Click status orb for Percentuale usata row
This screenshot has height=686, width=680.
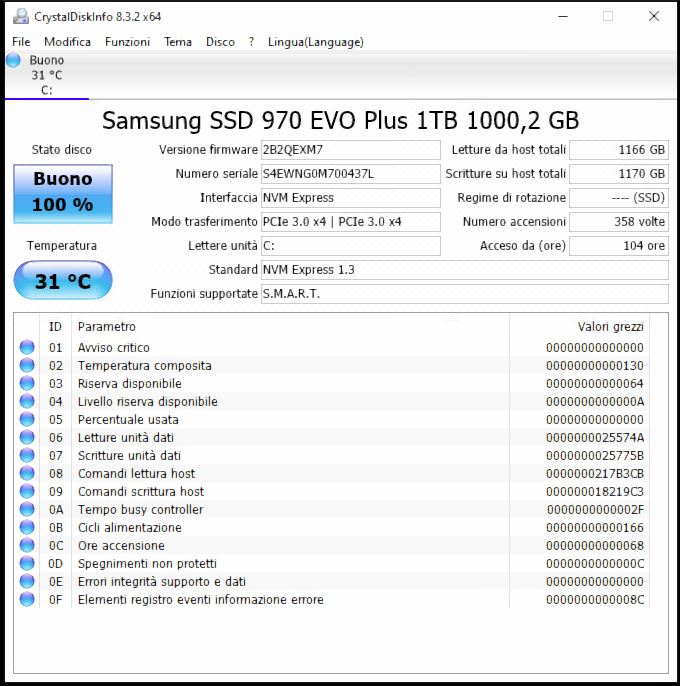pos(27,419)
